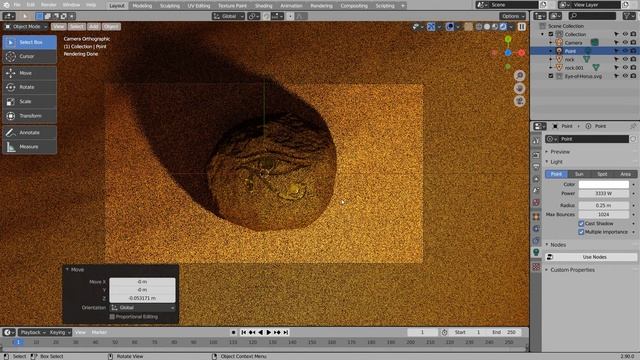Hide the Point light with eye icon

click(625, 51)
